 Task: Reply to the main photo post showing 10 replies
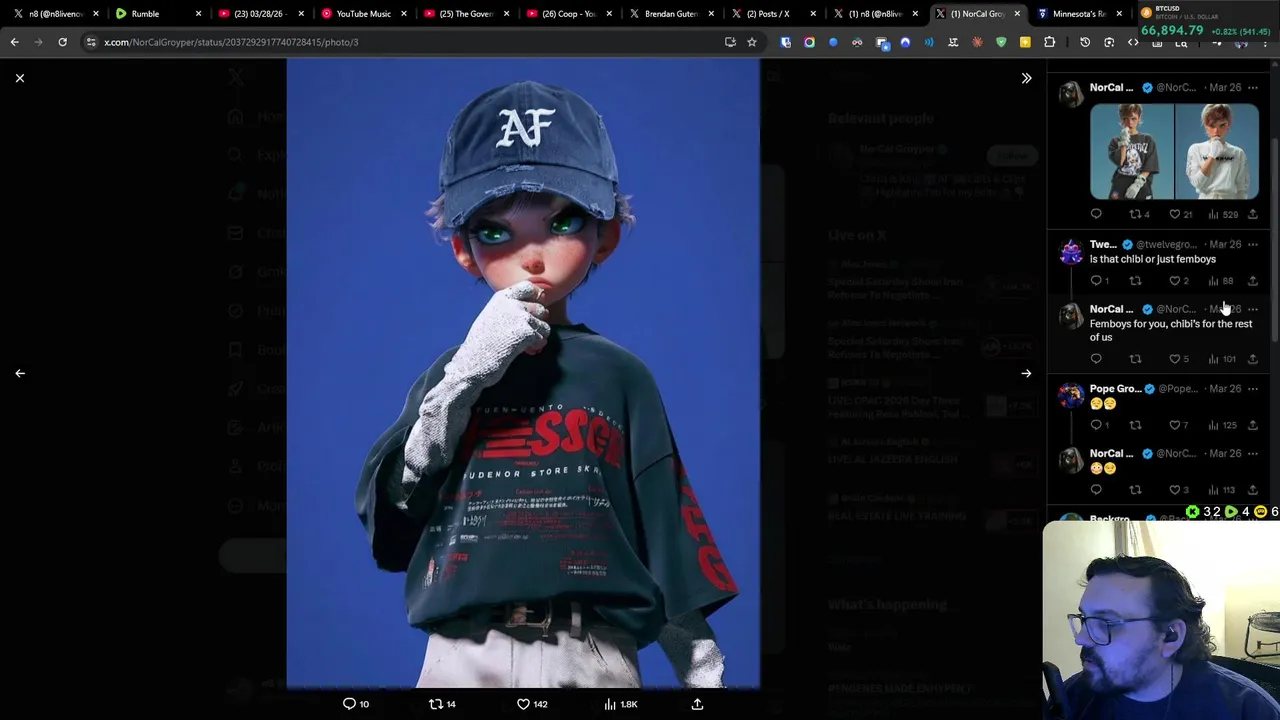356,704
